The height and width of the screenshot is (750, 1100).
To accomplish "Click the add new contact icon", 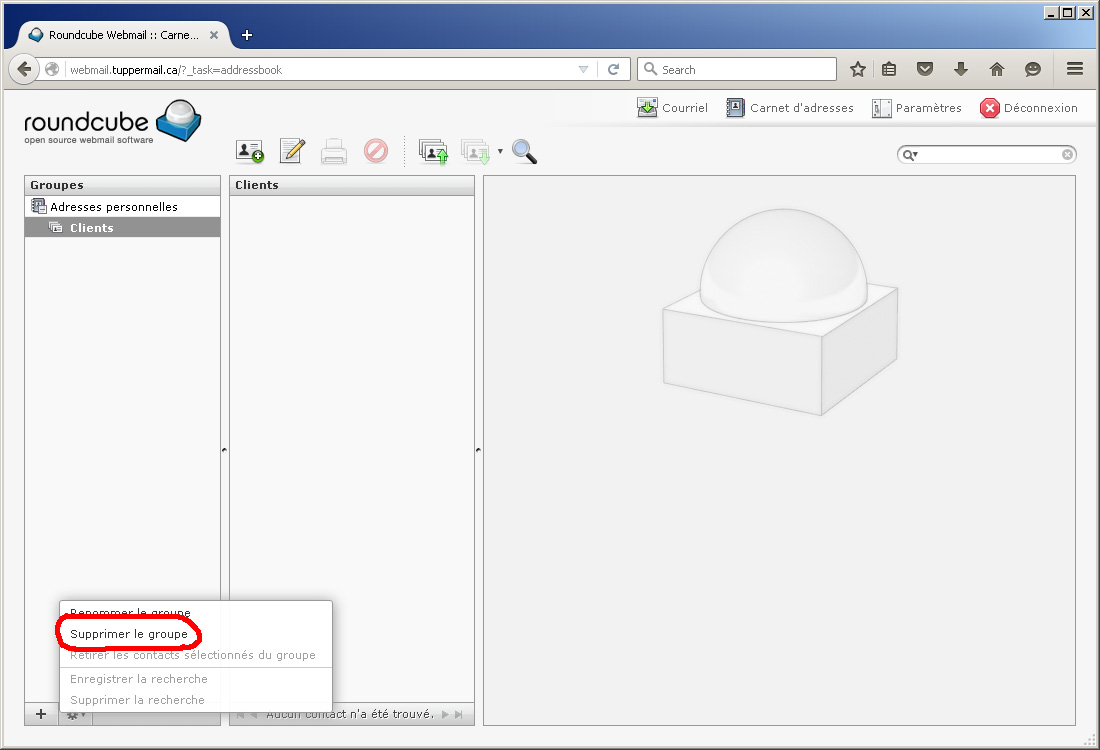I will pyautogui.click(x=249, y=151).
